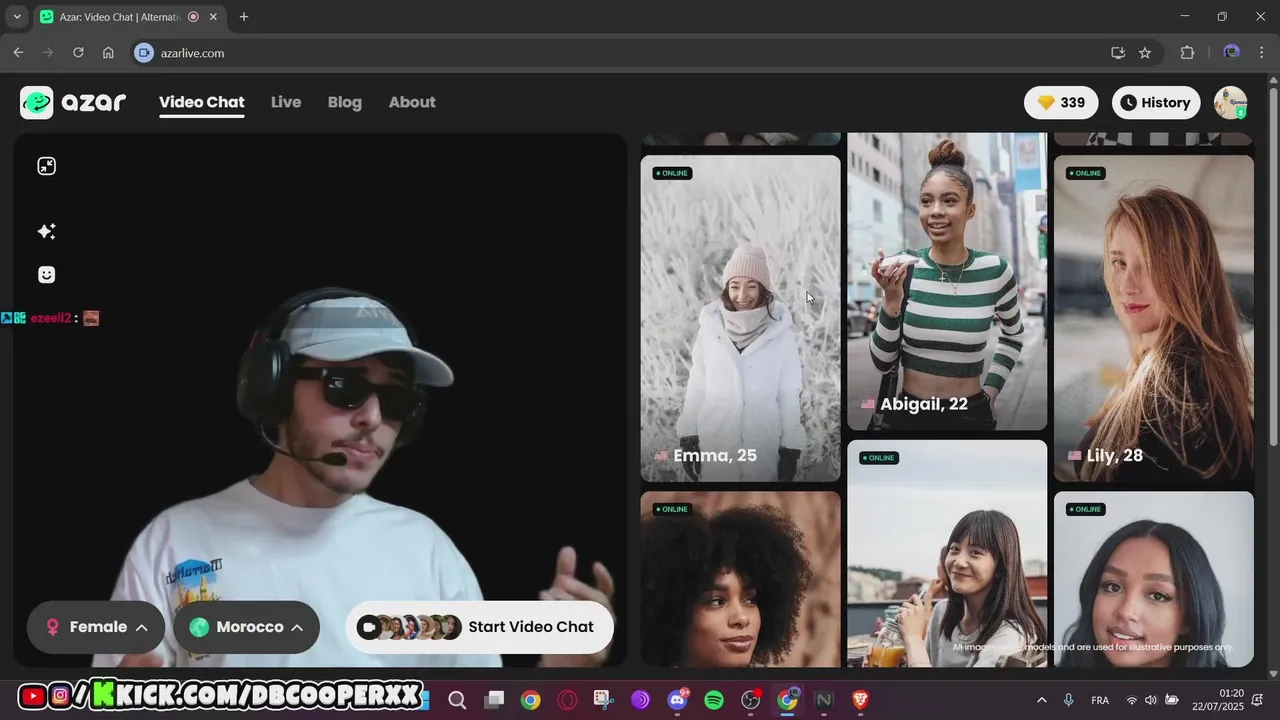Go back in browser history
The width and height of the screenshot is (1280, 720).
18,53
